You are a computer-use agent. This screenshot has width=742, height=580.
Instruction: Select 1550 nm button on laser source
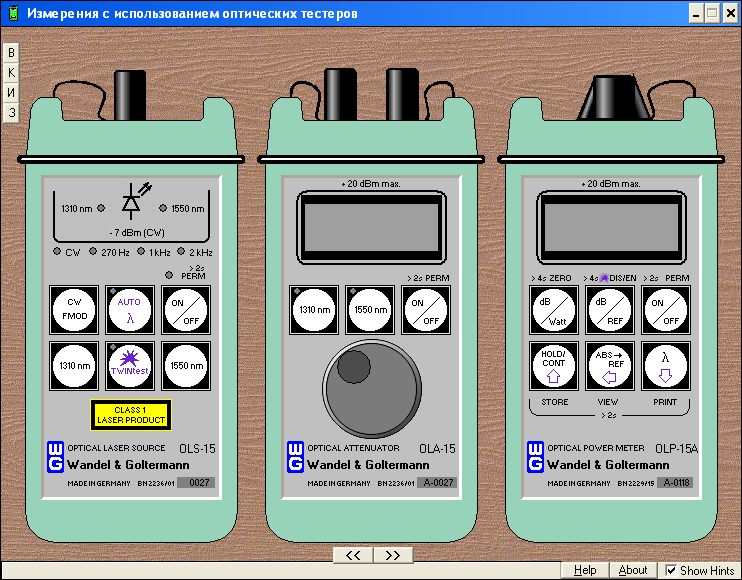point(186,366)
